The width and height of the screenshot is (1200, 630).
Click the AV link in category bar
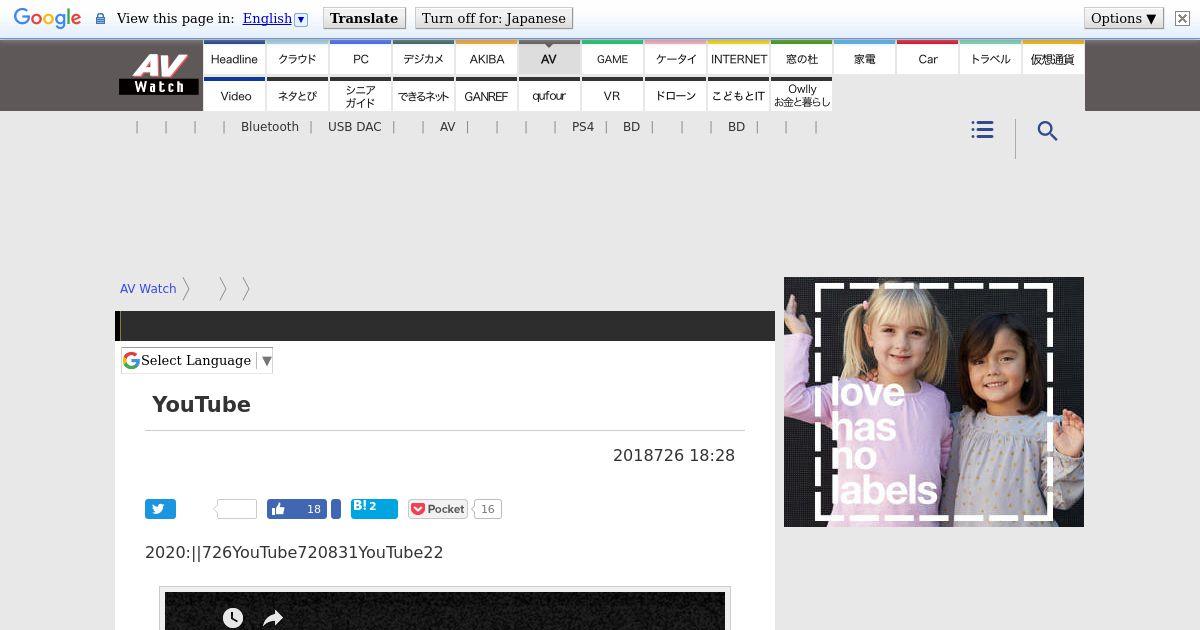coord(447,127)
